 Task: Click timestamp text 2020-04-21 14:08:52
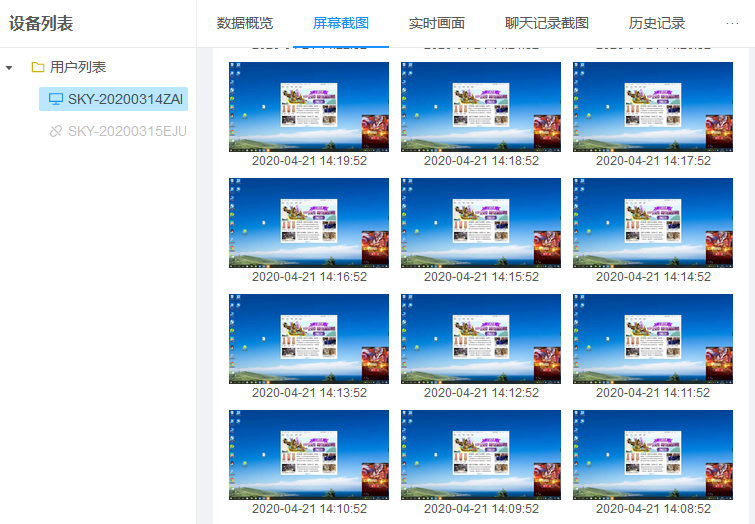pyautogui.click(x=653, y=509)
